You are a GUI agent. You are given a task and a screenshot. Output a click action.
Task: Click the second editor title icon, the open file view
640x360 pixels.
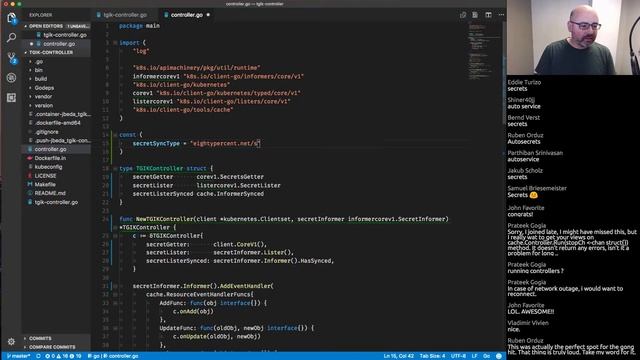475,15
